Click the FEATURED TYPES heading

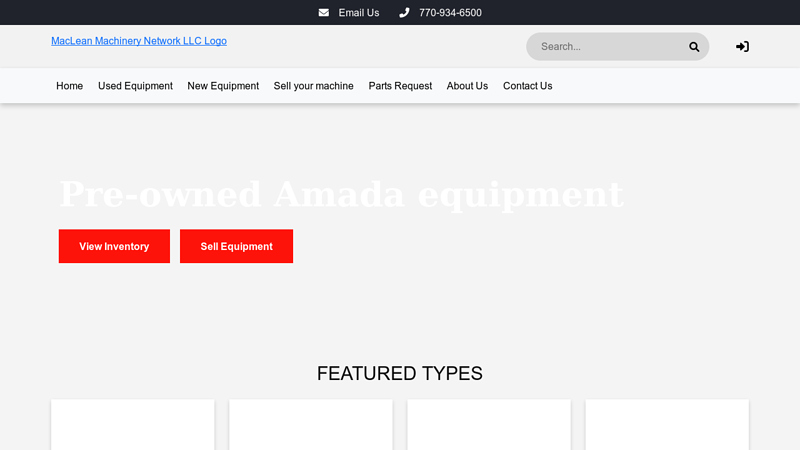pyautogui.click(x=399, y=373)
